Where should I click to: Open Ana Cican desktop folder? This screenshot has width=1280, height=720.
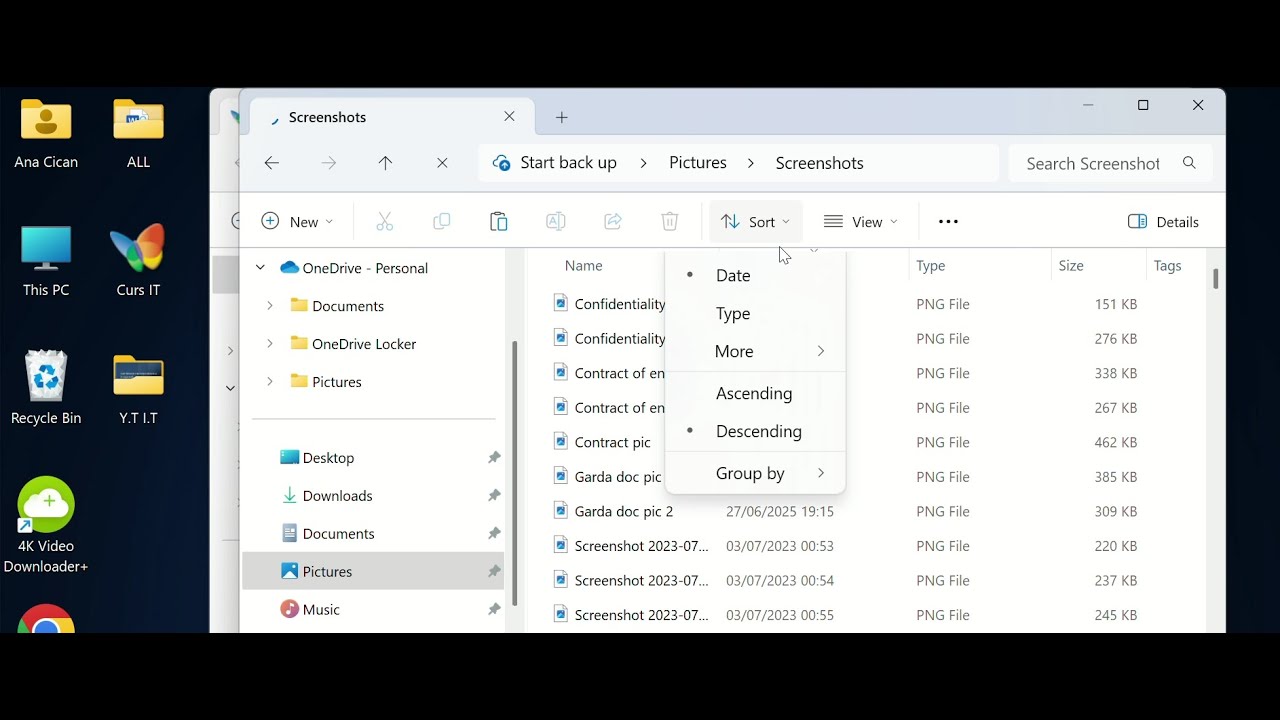tap(46, 134)
